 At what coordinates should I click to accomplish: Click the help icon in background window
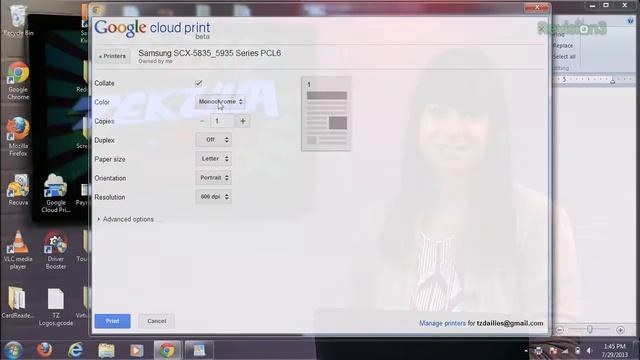tap(631, 21)
